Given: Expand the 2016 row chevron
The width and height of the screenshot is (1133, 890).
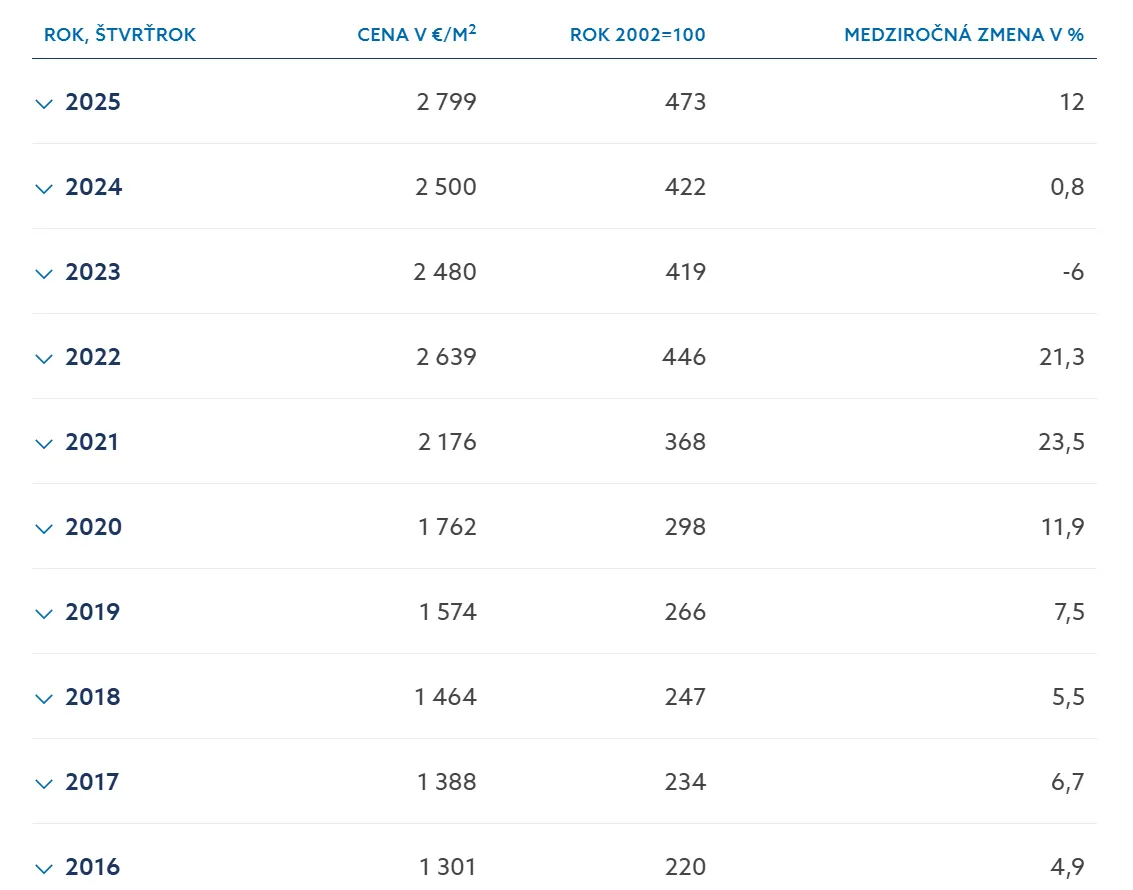Looking at the screenshot, I should click(x=43, y=868).
